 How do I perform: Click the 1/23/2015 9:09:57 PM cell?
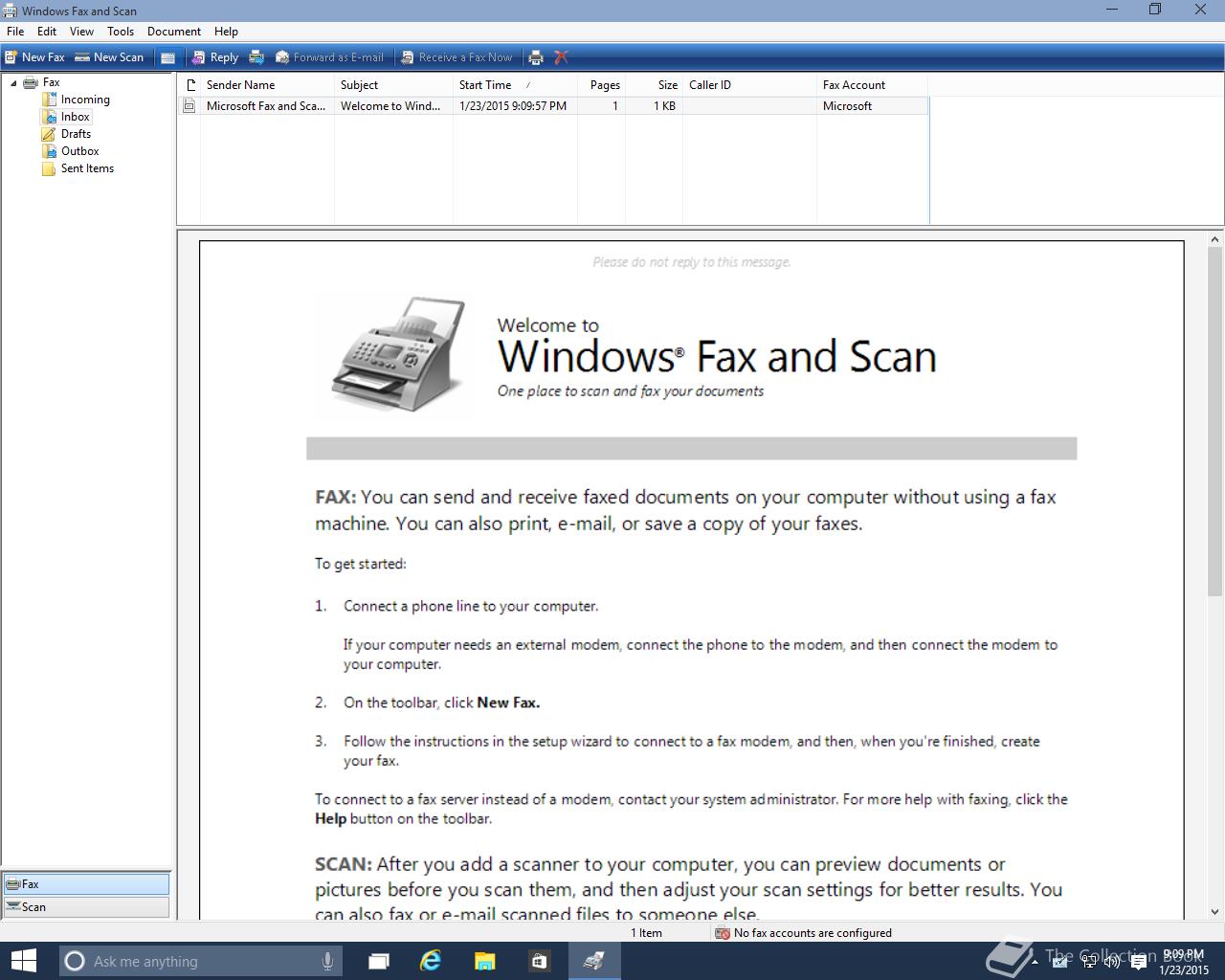point(513,106)
